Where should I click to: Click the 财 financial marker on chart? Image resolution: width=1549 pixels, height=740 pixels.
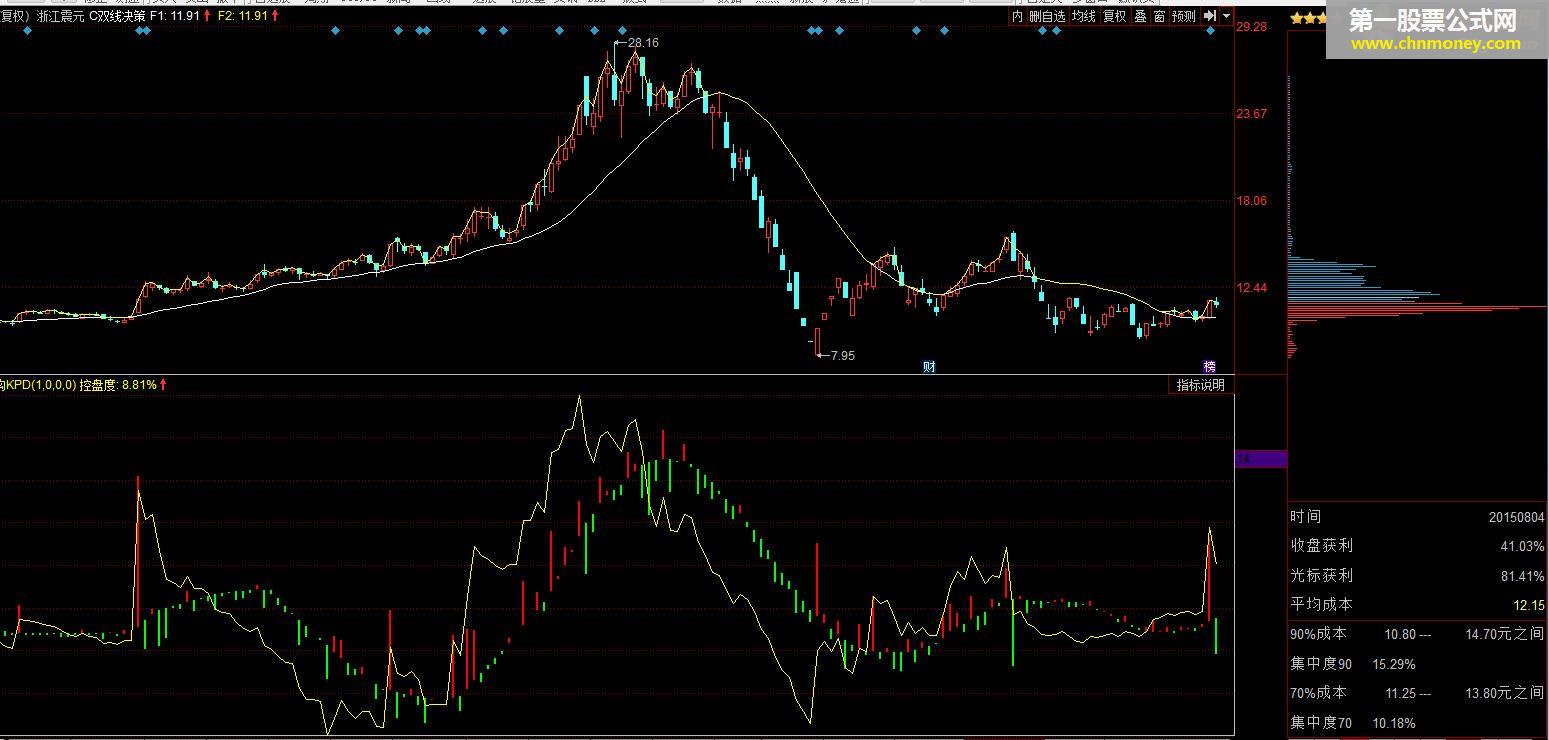point(929,366)
